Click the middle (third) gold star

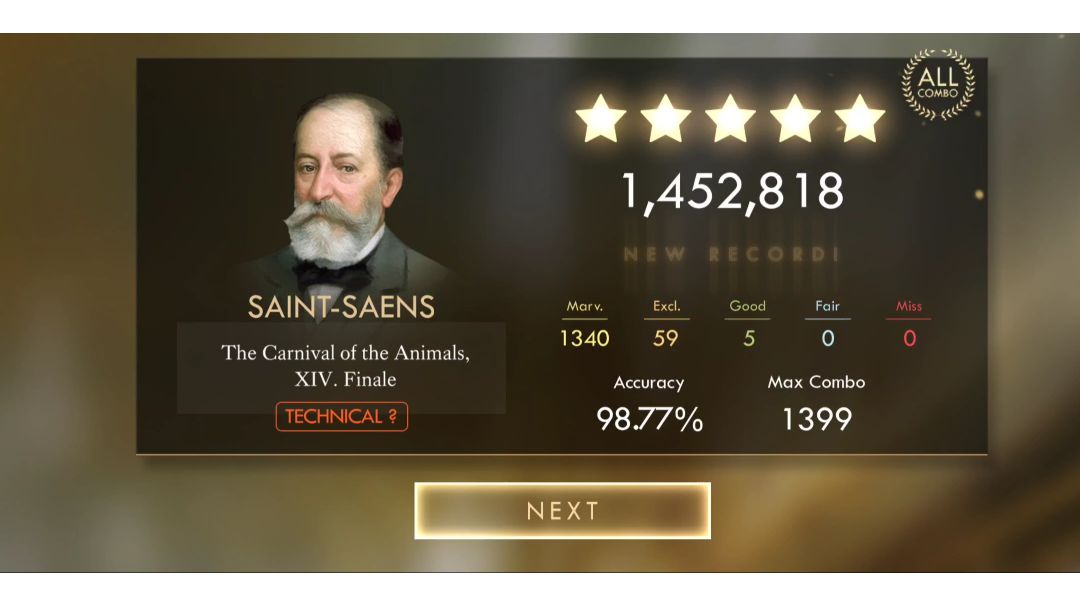(x=730, y=119)
